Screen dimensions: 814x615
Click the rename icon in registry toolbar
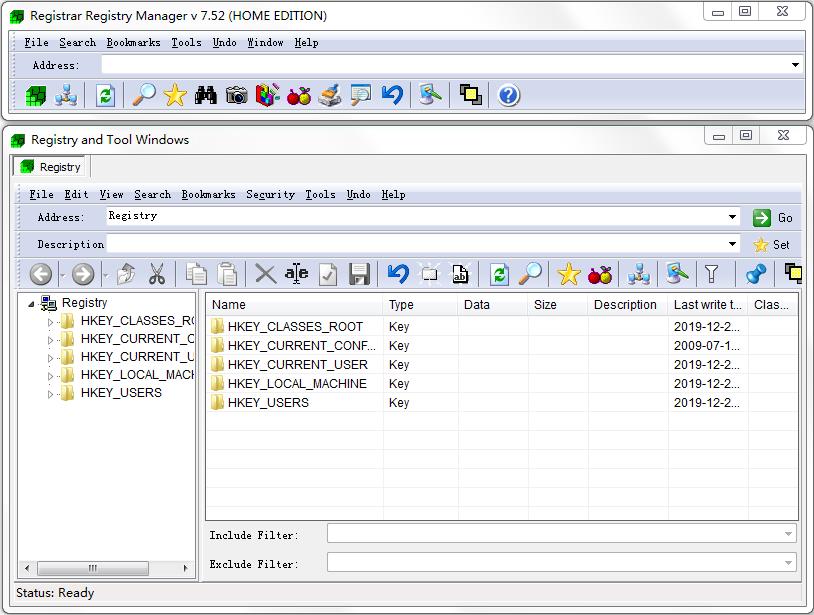[296, 274]
